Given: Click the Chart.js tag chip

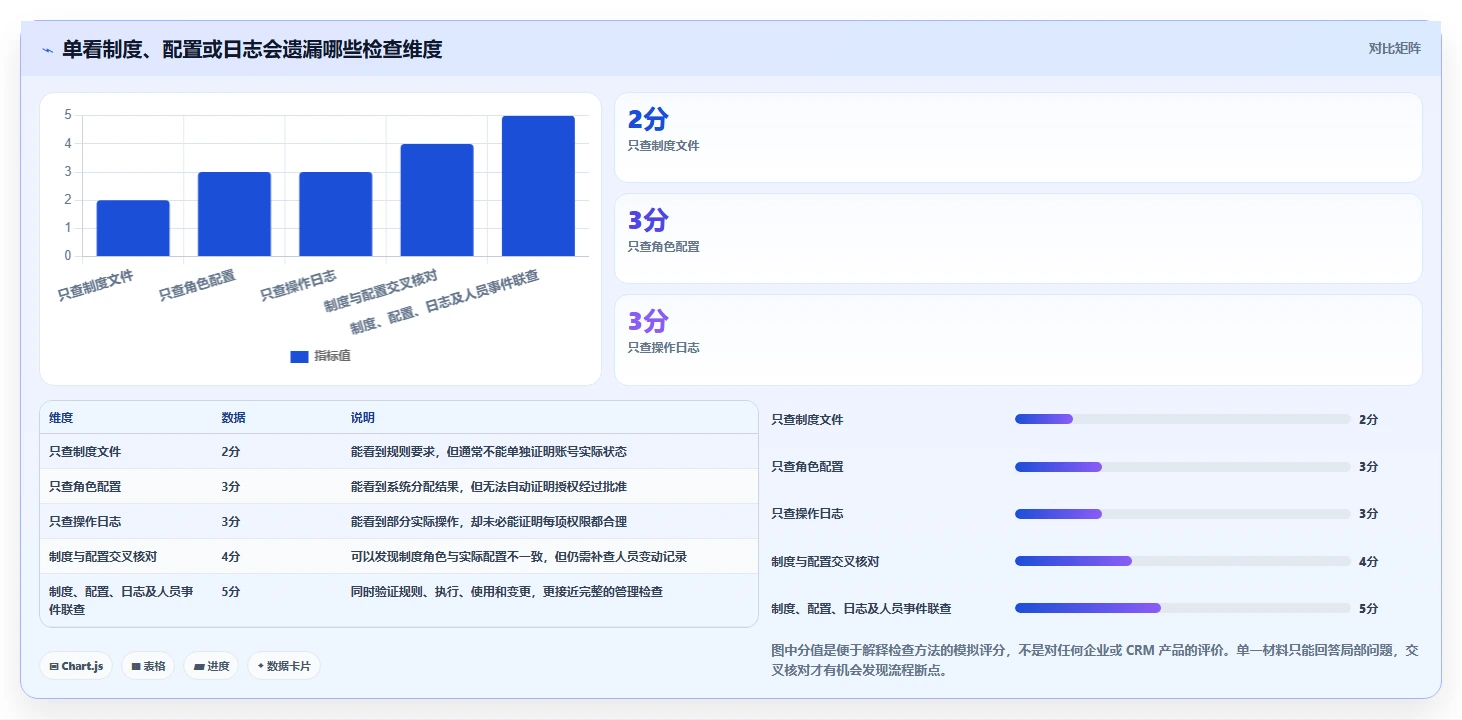Looking at the screenshot, I should click(x=76, y=666).
